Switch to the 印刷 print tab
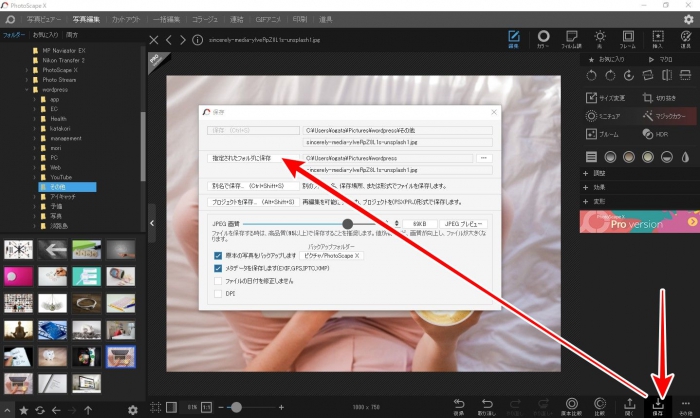This screenshot has width=700, height=418. pyautogui.click(x=300, y=20)
